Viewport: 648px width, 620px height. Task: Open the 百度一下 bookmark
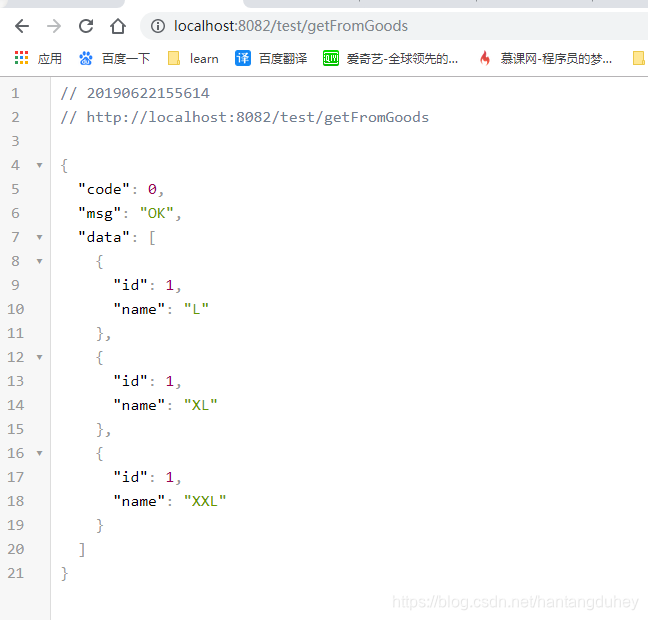[126, 58]
